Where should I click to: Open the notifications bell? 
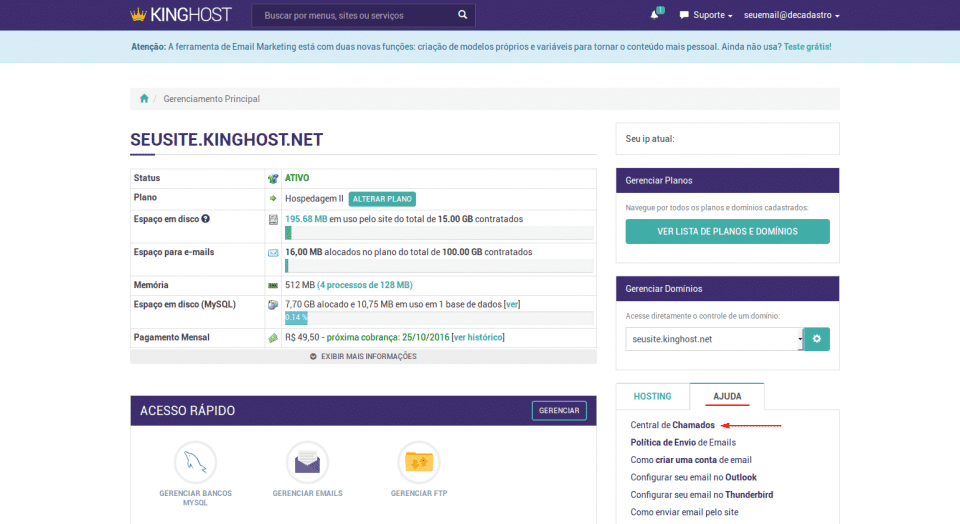654,15
